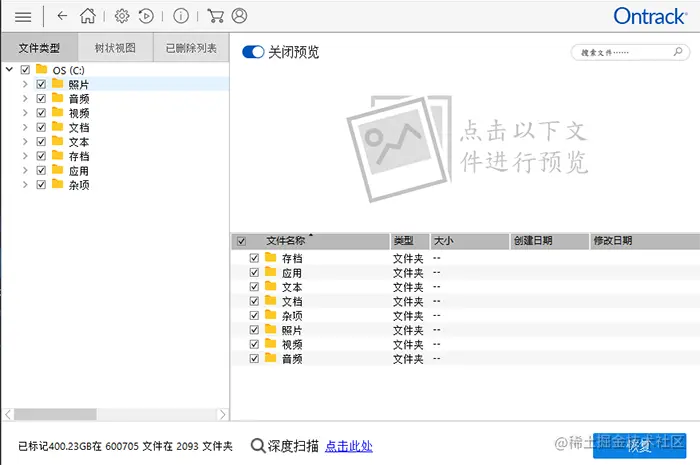
Task: Uncheck 音频 checkbox in tree
Action: pos(41,98)
